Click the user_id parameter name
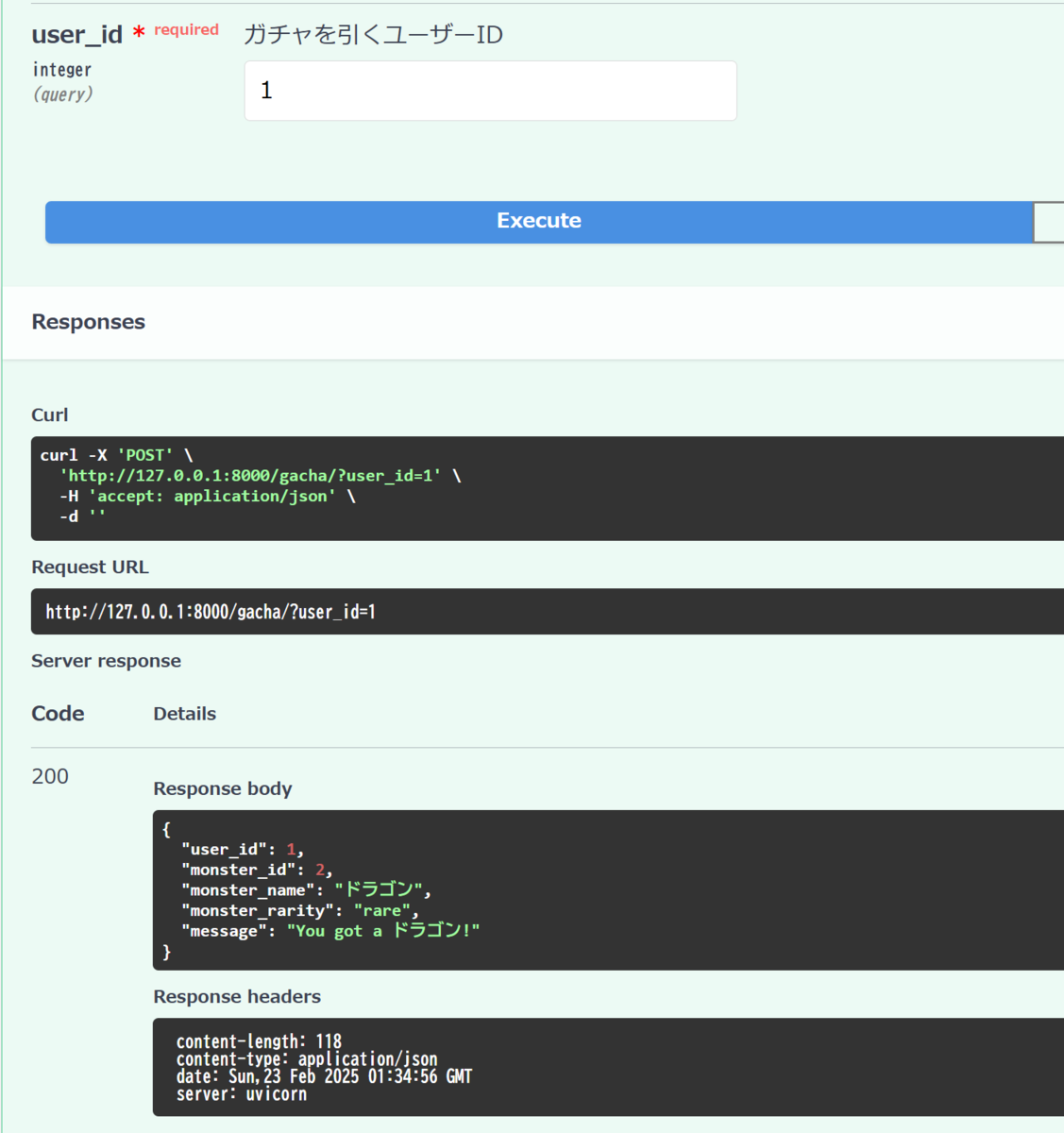The image size is (1064, 1133). pyautogui.click(x=77, y=35)
